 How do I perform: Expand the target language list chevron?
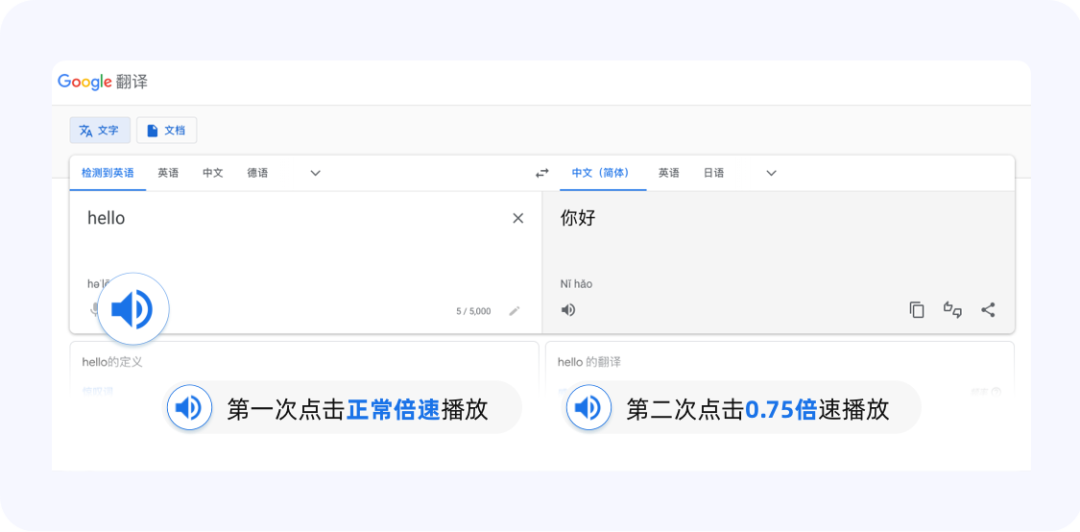pos(771,173)
